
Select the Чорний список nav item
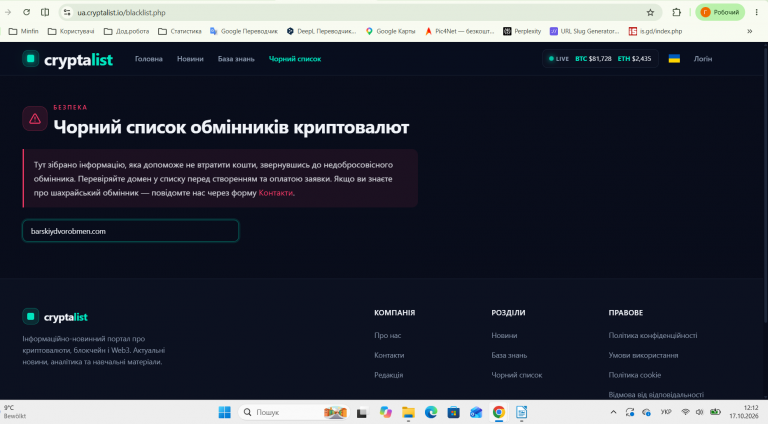295,59
